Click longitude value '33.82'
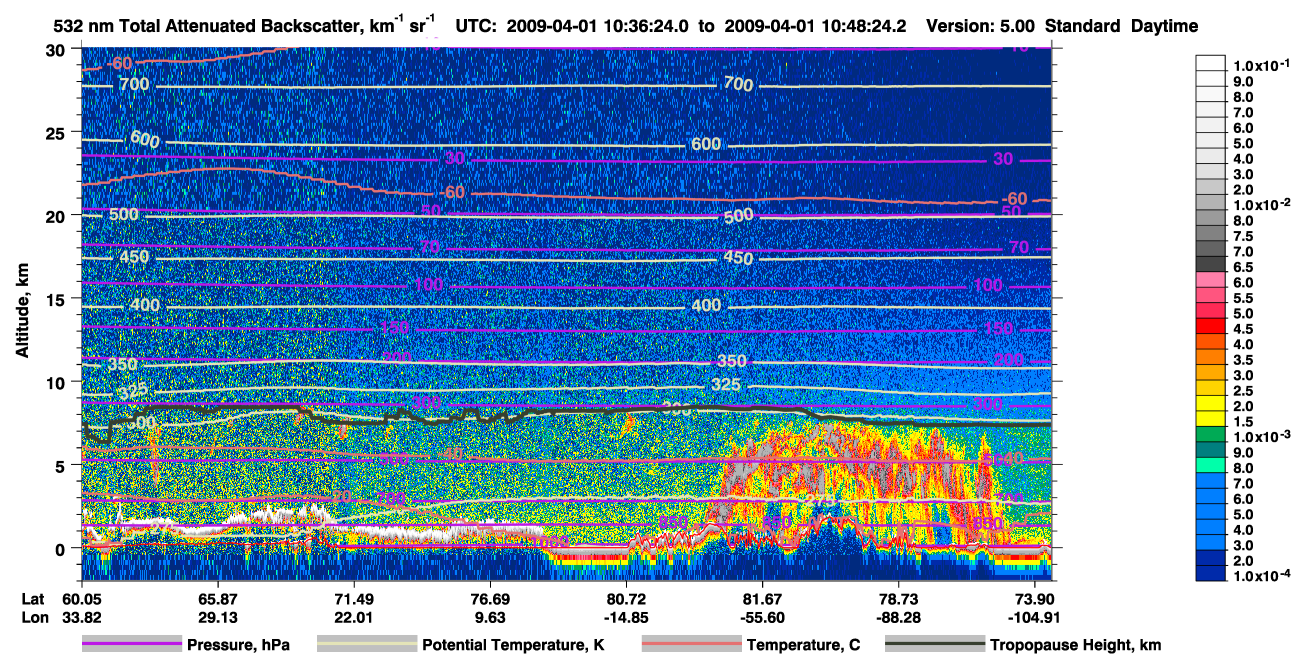This screenshot has height=667, width=1300. 80,617
